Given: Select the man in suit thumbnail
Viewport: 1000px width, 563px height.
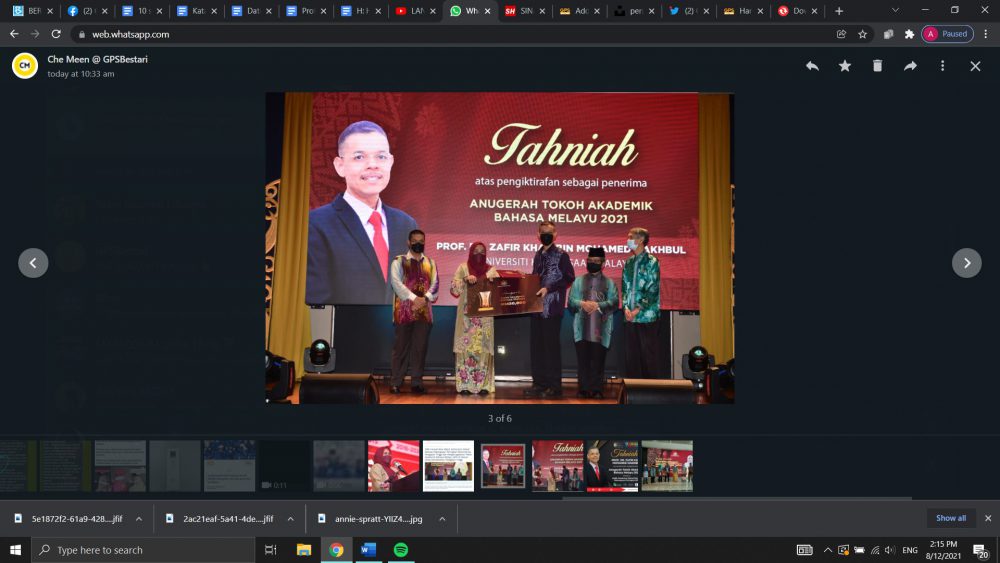Looking at the screenshot, I should point(612,466).
